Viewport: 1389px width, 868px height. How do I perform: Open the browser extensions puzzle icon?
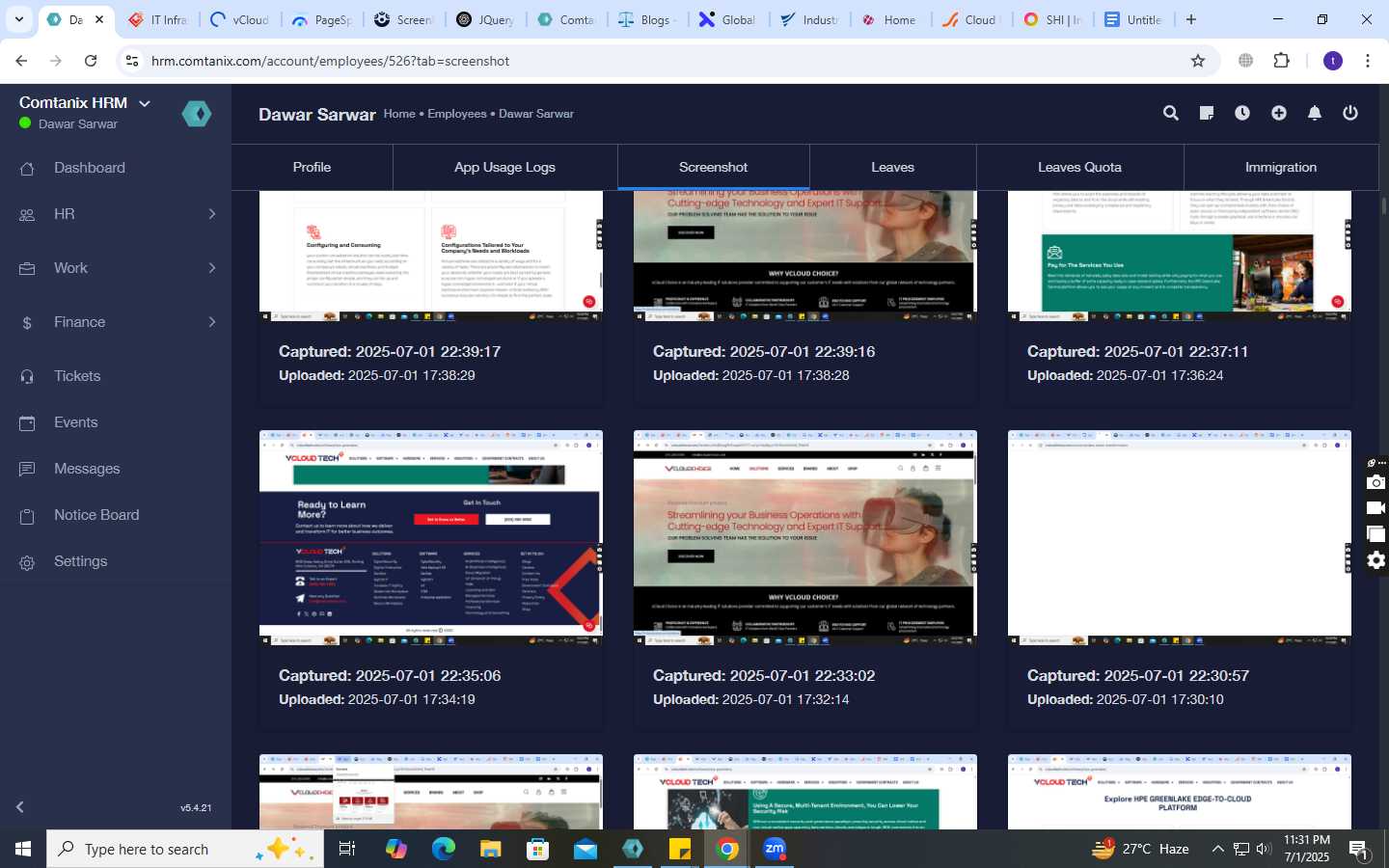(1282, 61)
